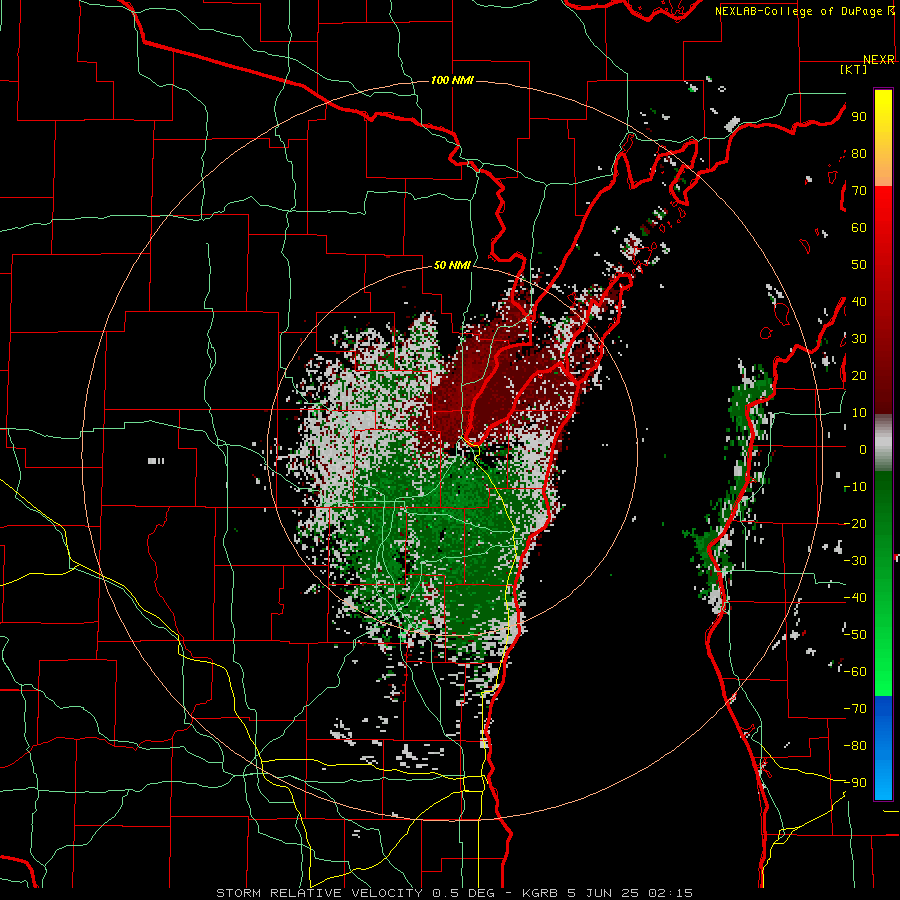Click the 70 value on the velocity scale

tap(859, 191)
